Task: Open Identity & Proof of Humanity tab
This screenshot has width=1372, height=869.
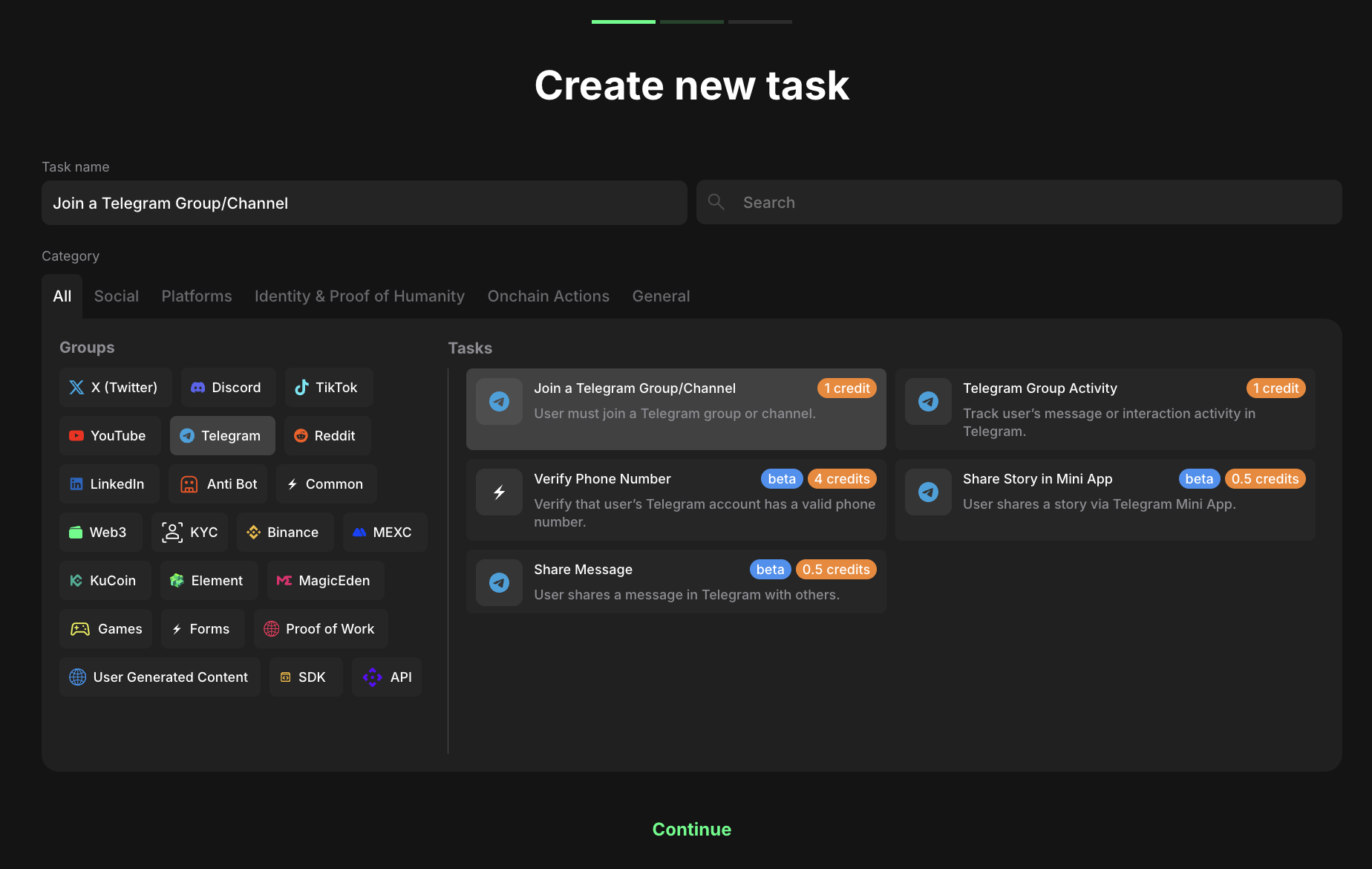Action: 359,296
